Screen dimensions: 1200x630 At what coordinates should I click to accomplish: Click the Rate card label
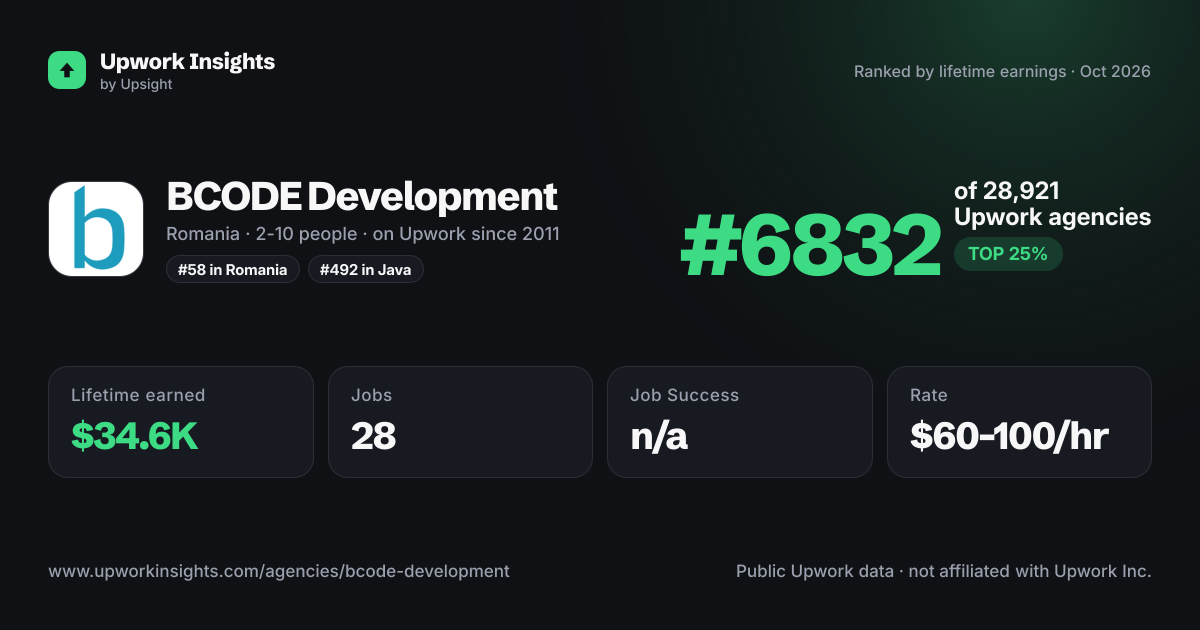pyautogui.click(x=929, y=395)
